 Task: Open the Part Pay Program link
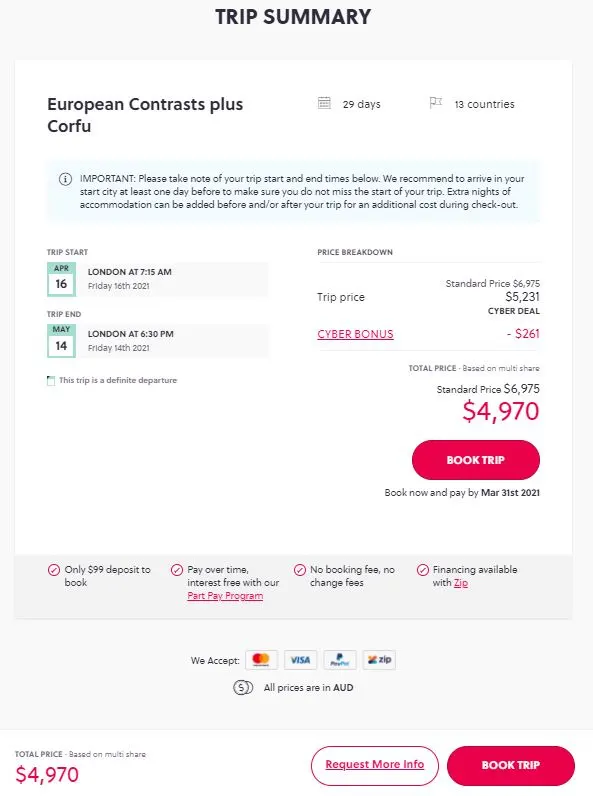click(x=225, y=595)
